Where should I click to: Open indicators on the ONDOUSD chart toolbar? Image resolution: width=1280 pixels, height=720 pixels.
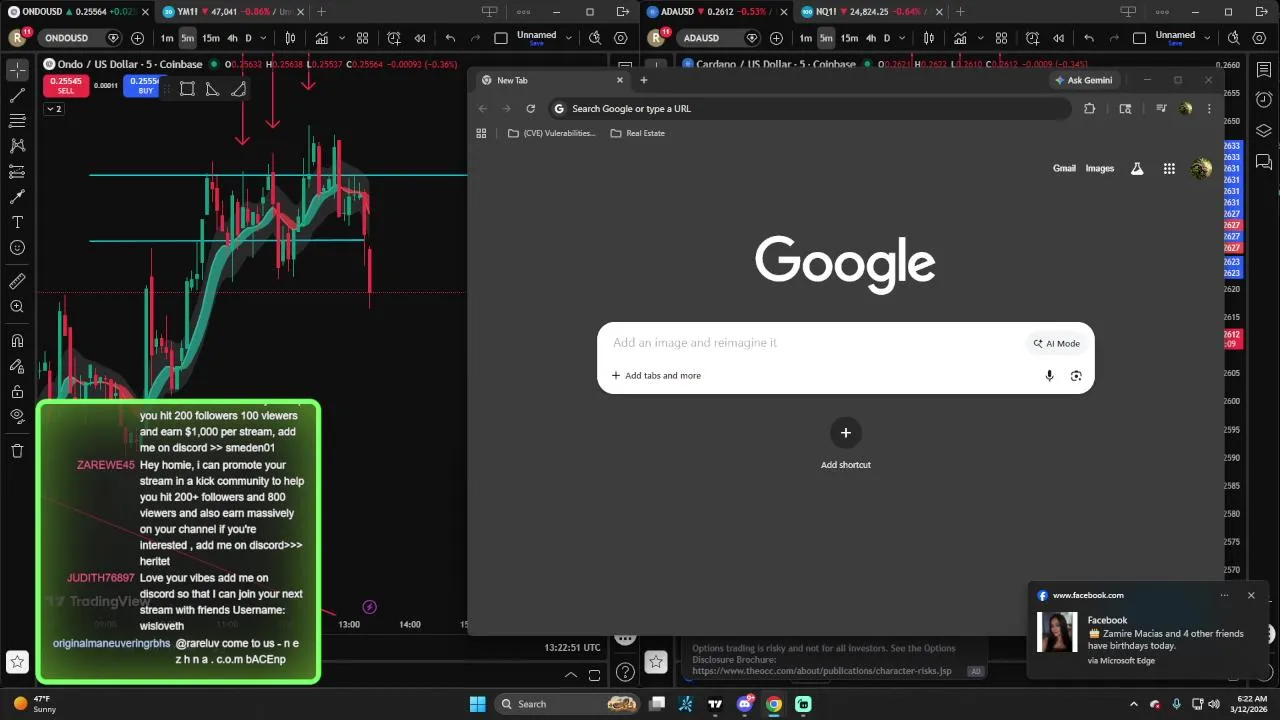click(322, 38)
